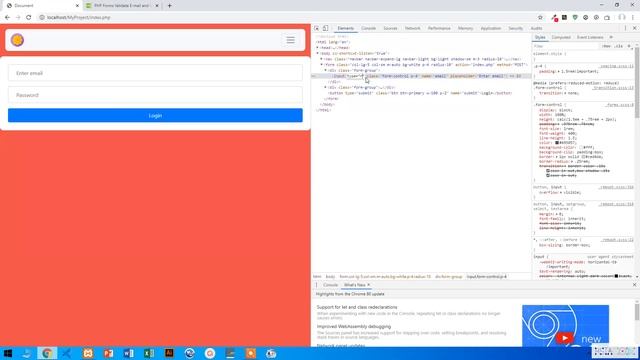
Task: Focus the Enter email field
Action: pos(155,73)
